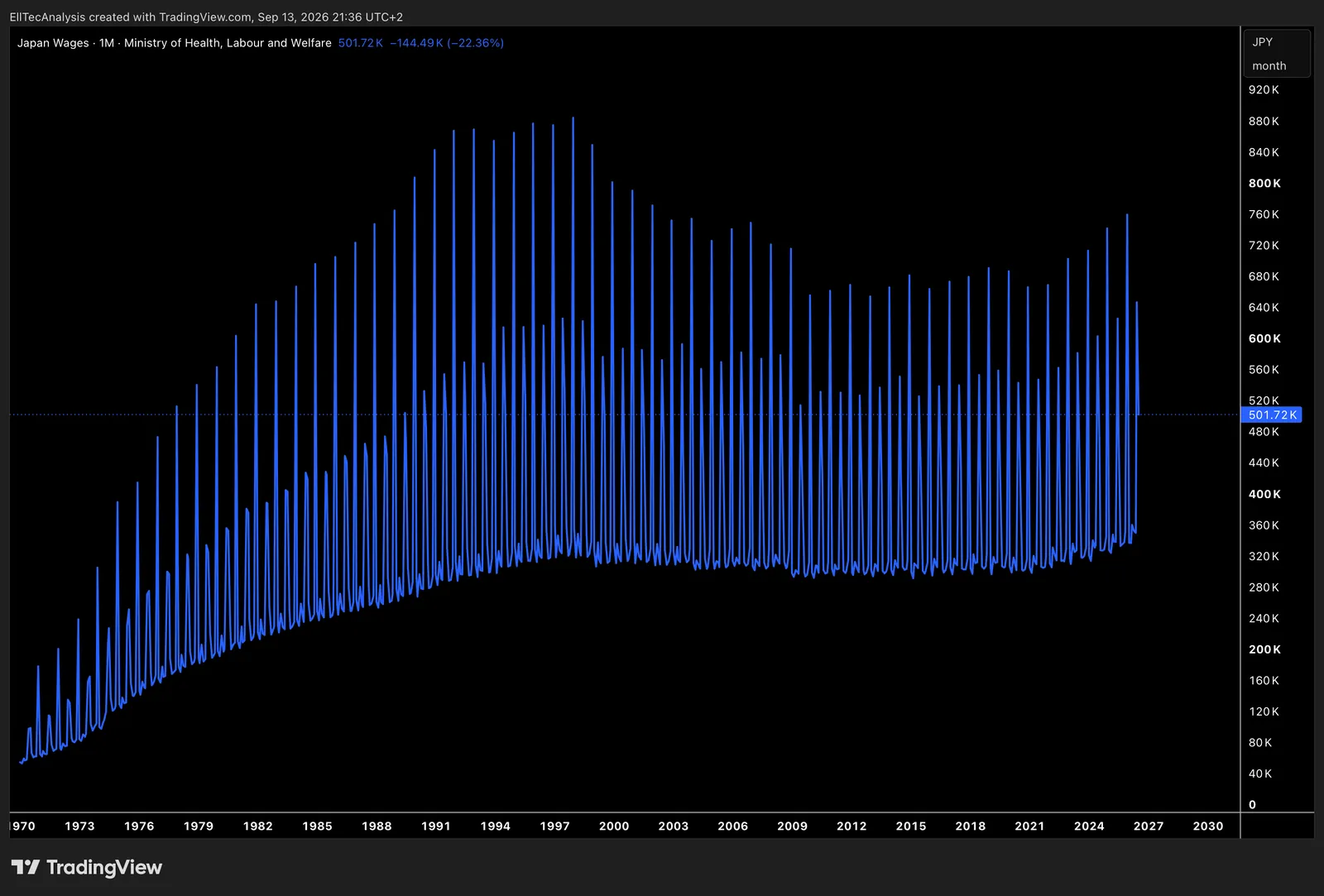Screen dimensions: 1324x896
Task: Click the 640K price axis label
Action: click(1264, 308)
